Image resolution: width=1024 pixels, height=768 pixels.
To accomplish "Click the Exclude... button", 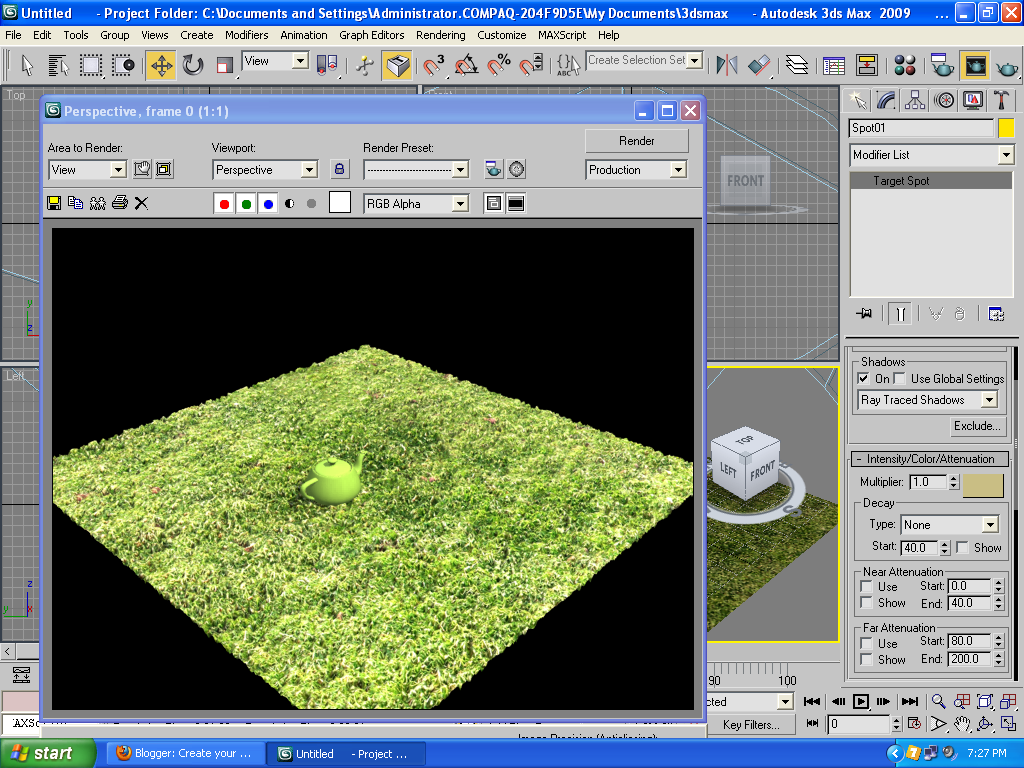I will (x=977, y=426).
